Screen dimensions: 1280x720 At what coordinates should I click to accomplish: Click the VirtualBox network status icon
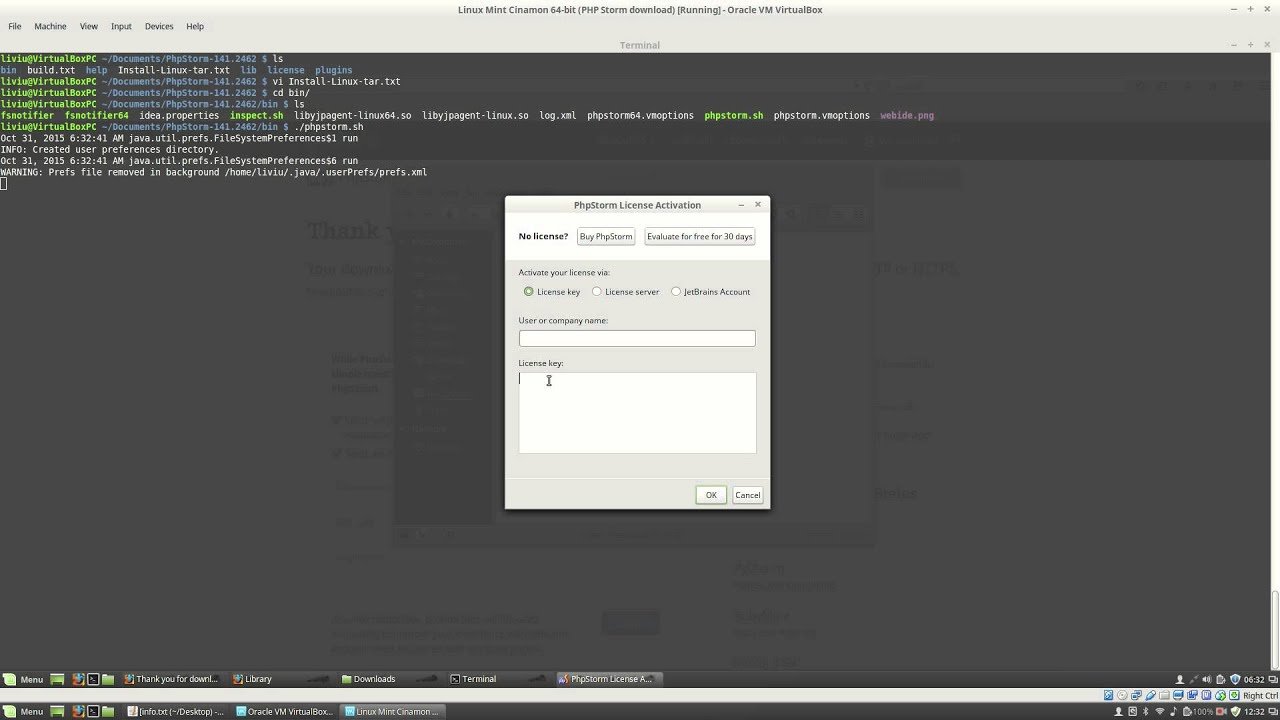pos(1136,695)
